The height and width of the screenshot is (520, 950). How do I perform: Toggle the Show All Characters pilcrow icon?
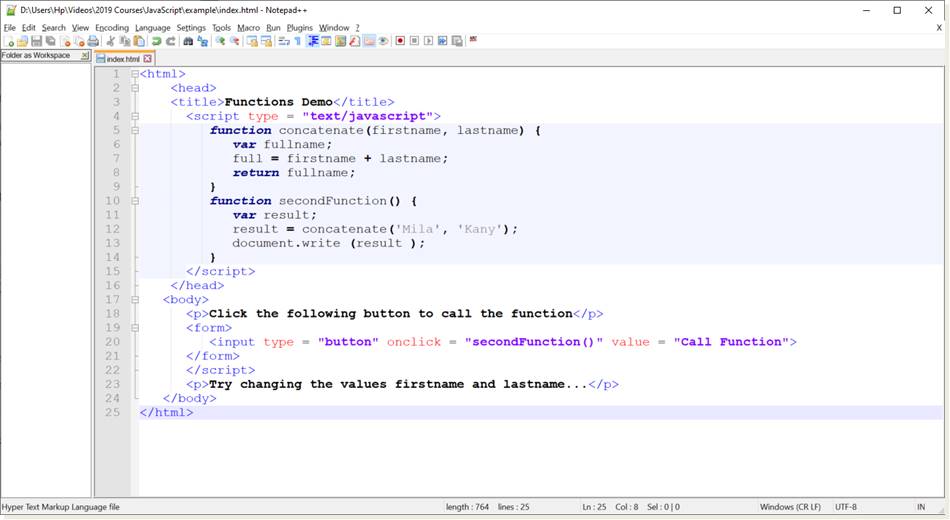pyautogui.click(x=298, y=41)
